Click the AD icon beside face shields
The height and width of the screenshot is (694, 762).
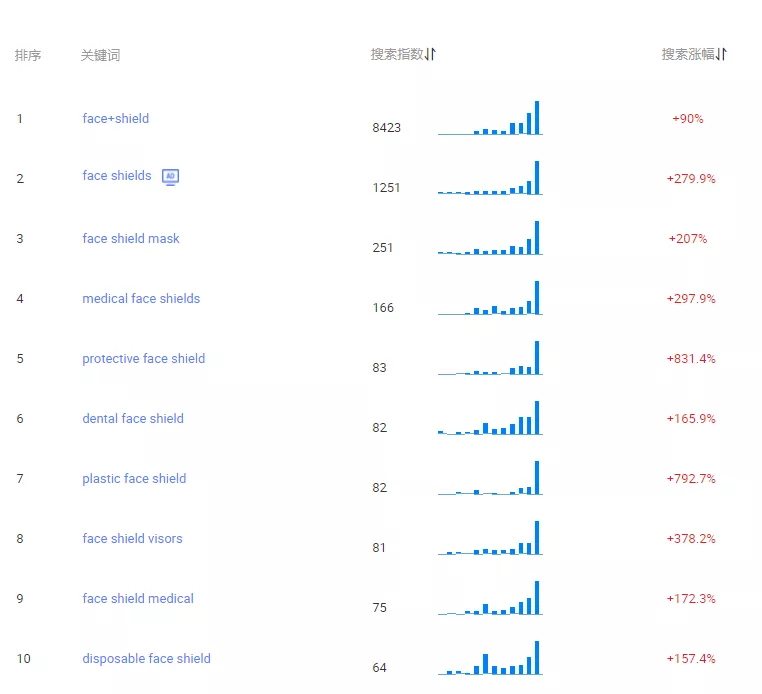170,177
